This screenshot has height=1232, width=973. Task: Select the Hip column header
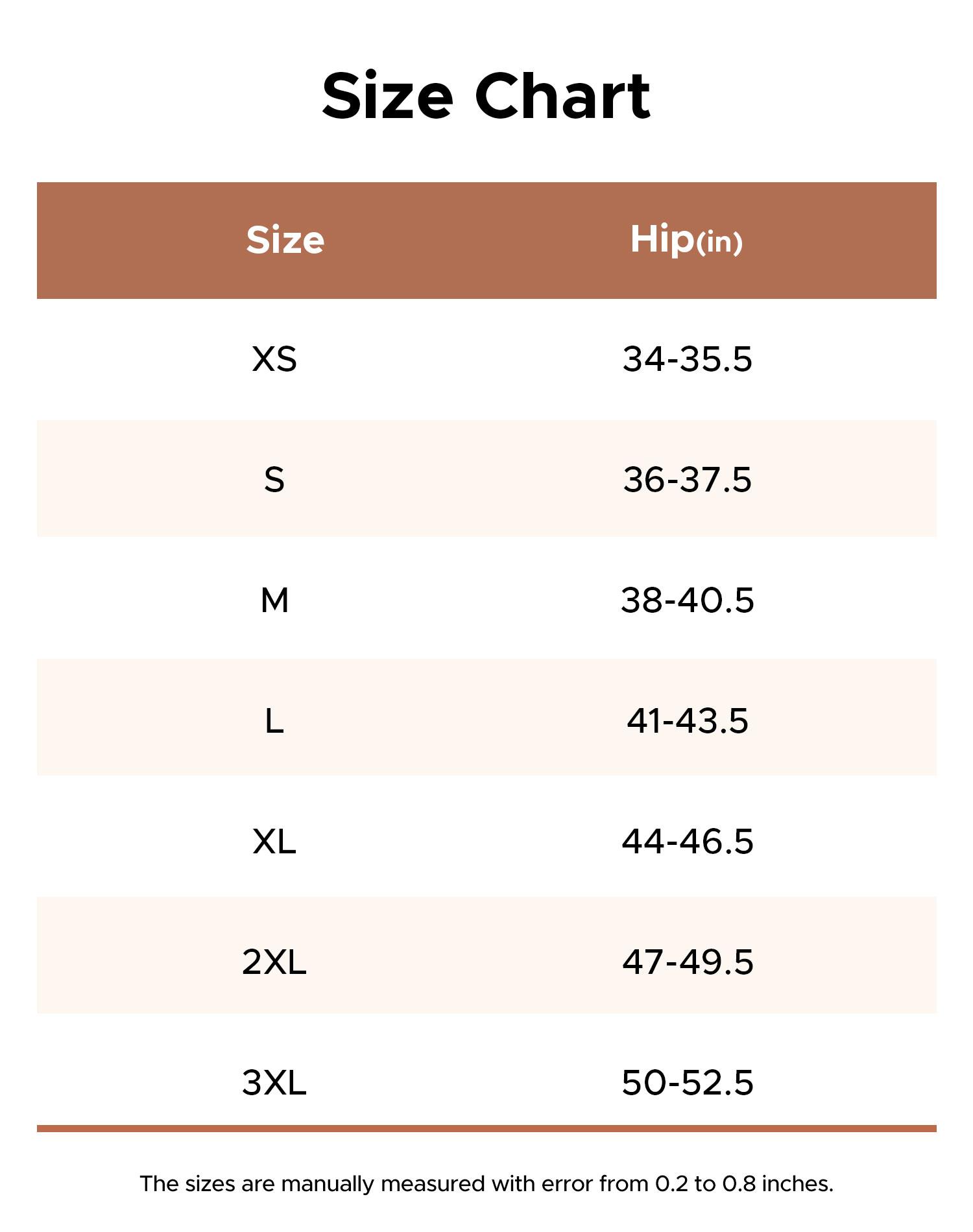pos(662,239)
